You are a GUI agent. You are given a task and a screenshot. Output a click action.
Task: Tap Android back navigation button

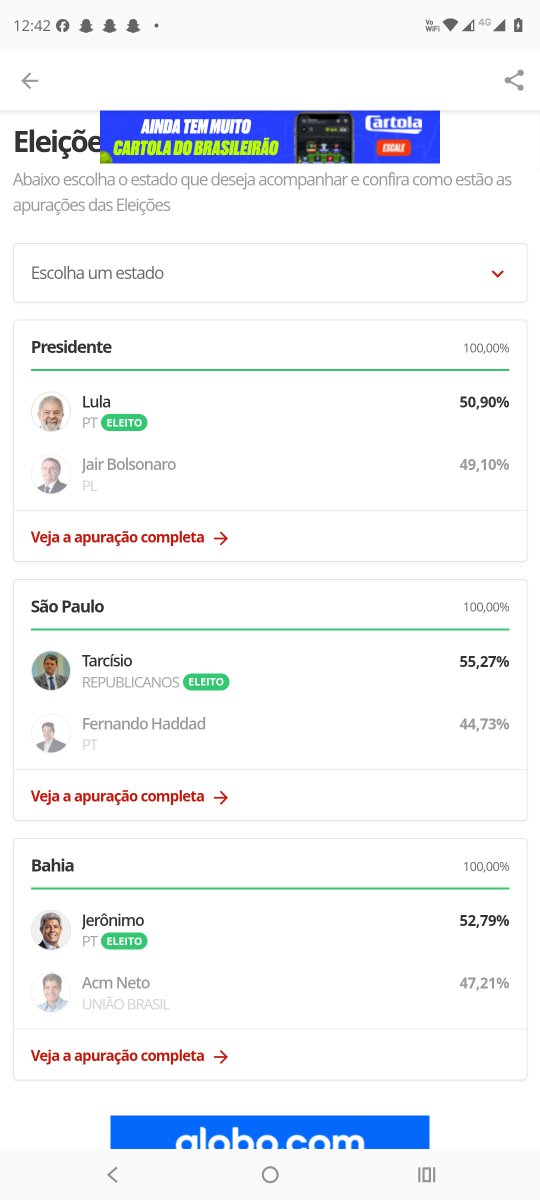(x=112, y=1175)
